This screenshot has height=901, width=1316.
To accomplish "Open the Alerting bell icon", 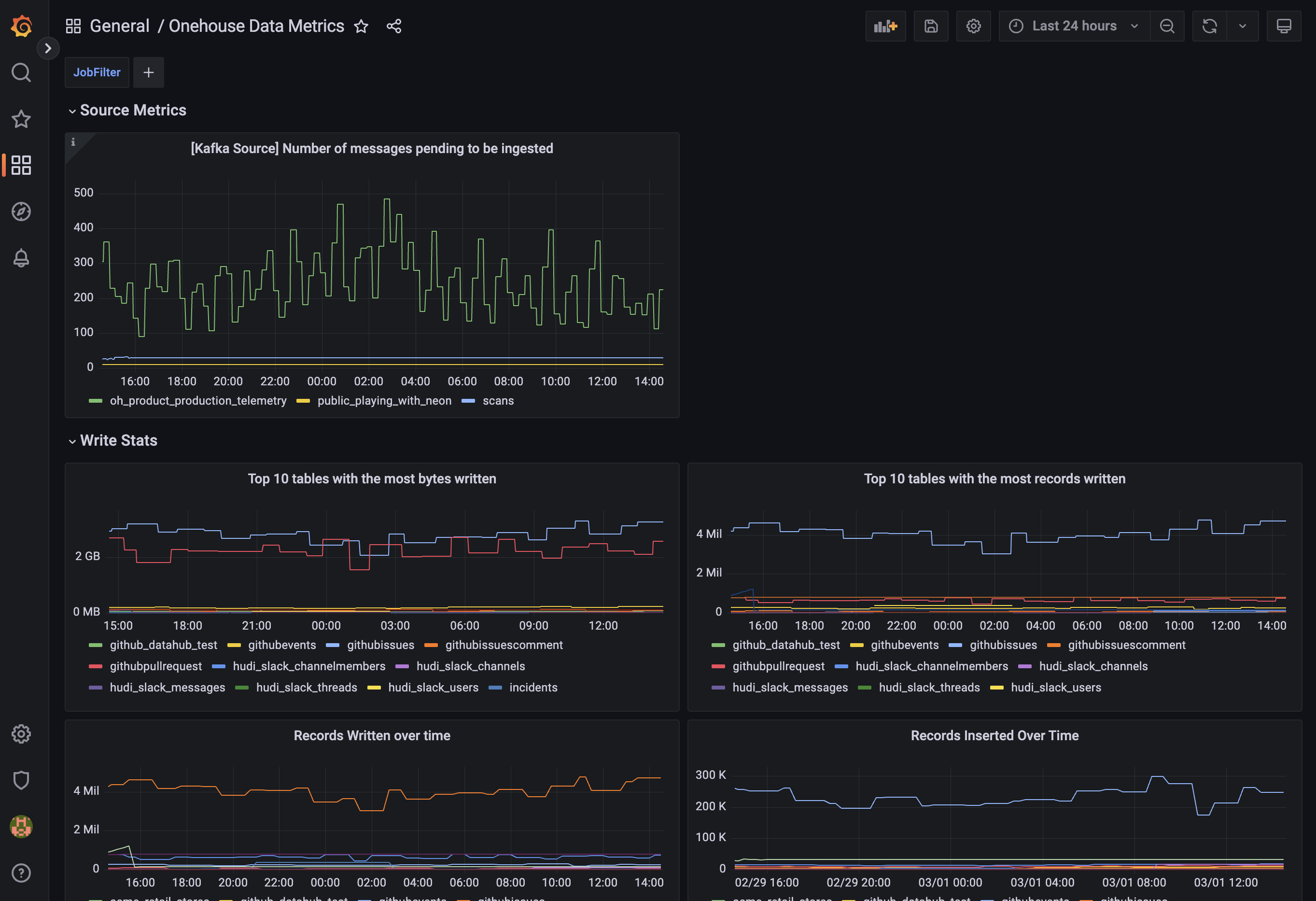I will tap(21, 258).
